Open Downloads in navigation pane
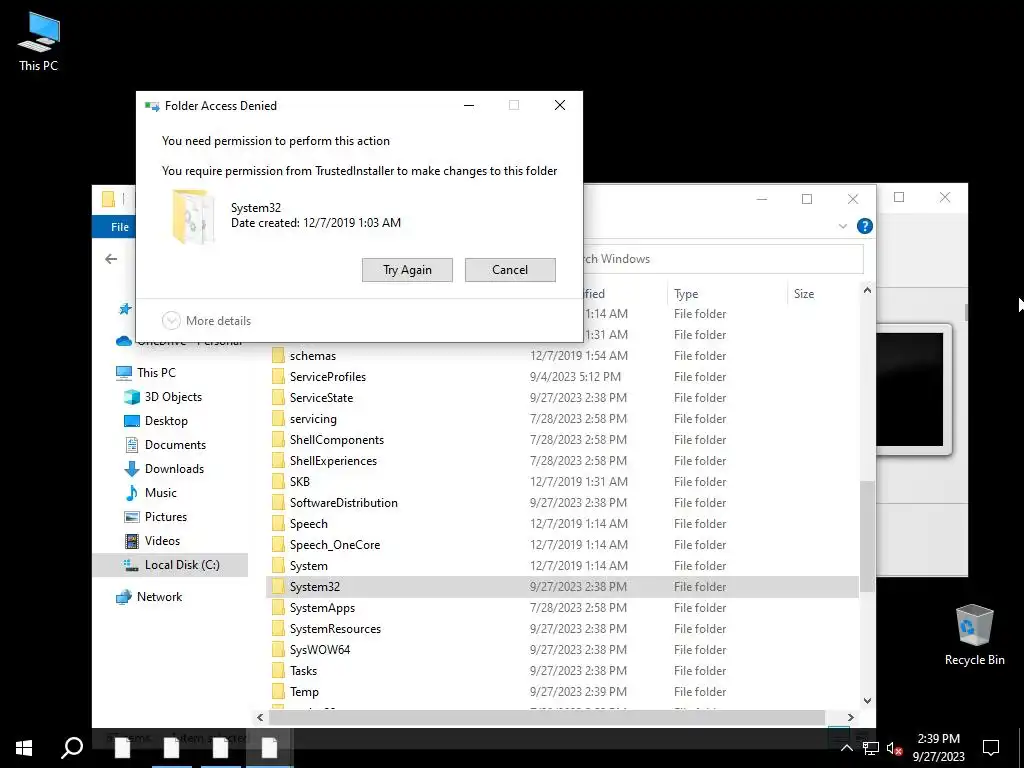1024x768 pixels. click(174, 469)
